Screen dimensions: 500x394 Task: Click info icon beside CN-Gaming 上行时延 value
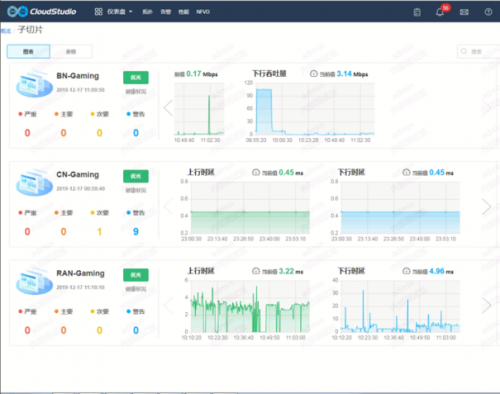click(x=256, y=172)
